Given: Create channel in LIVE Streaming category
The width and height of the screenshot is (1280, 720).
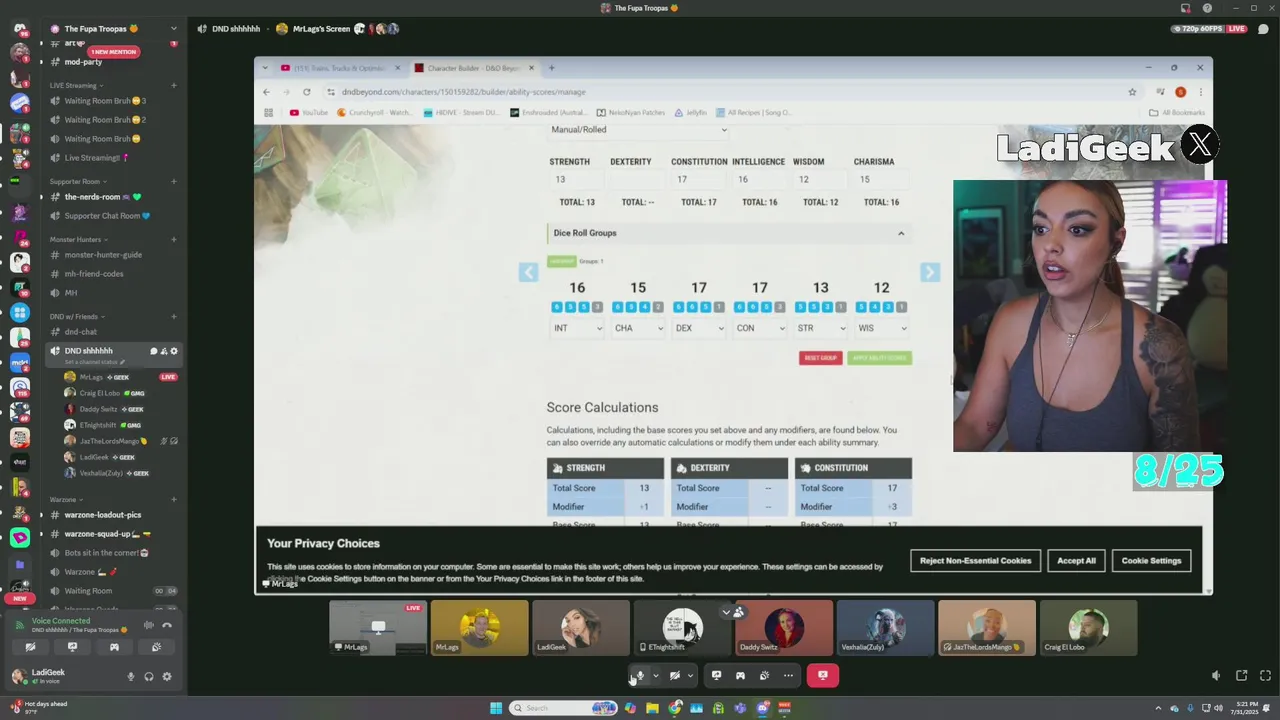Looking at the screenshot, I should click(174, 85).
